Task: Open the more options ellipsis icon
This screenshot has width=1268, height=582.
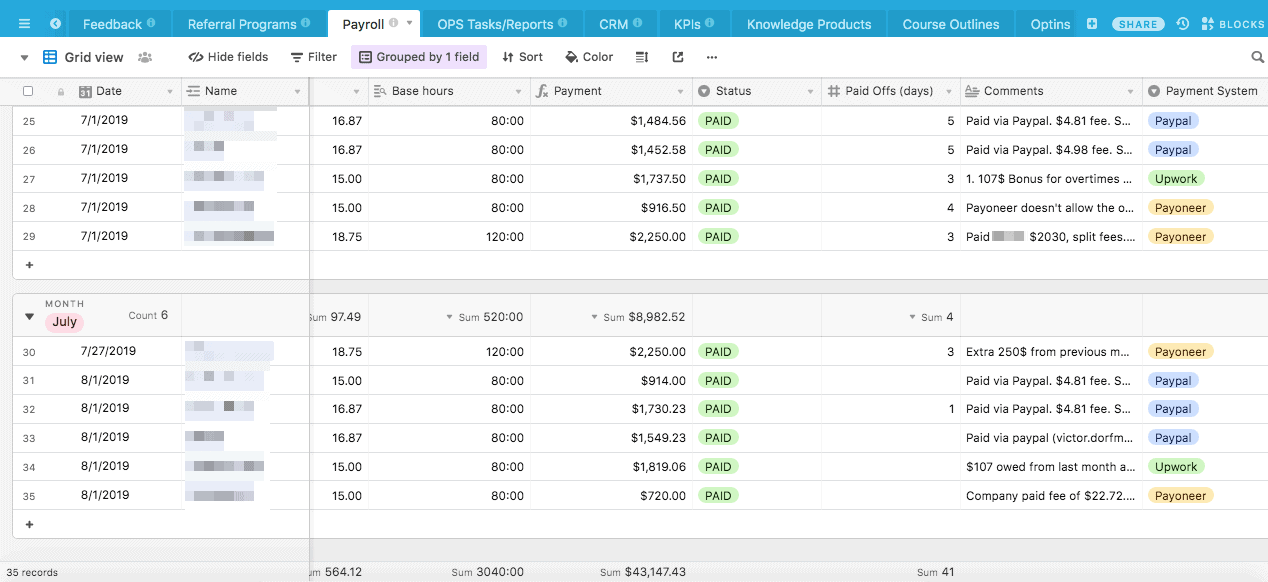Action: pos(712,58)
